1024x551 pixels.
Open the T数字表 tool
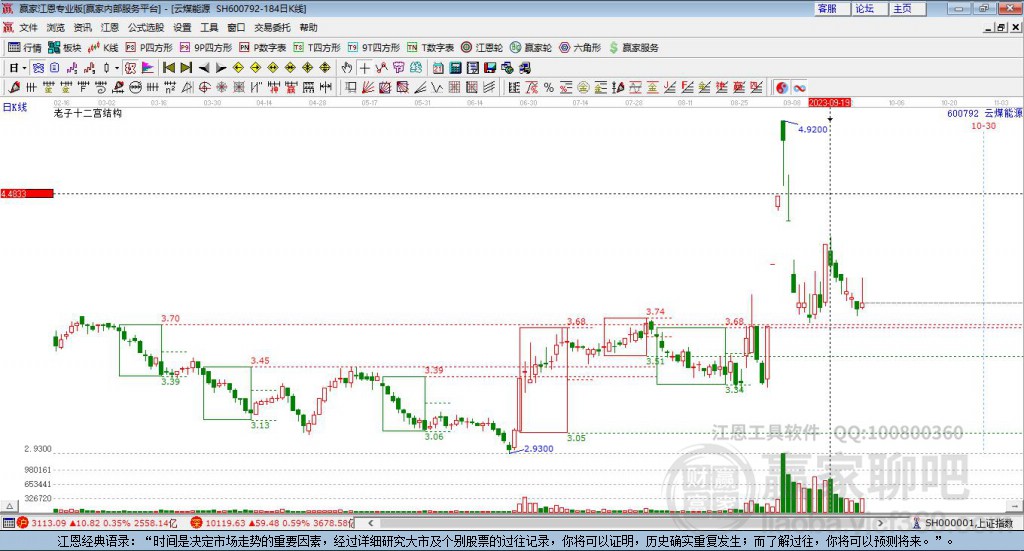(x=430, y=48)
